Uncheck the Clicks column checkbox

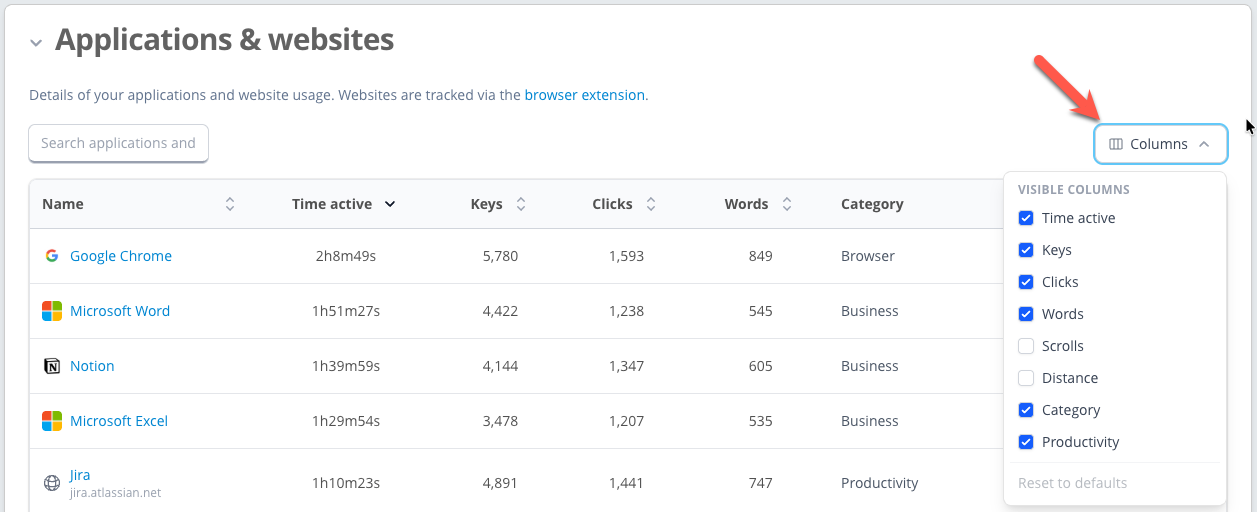[x=1026, y=282]
